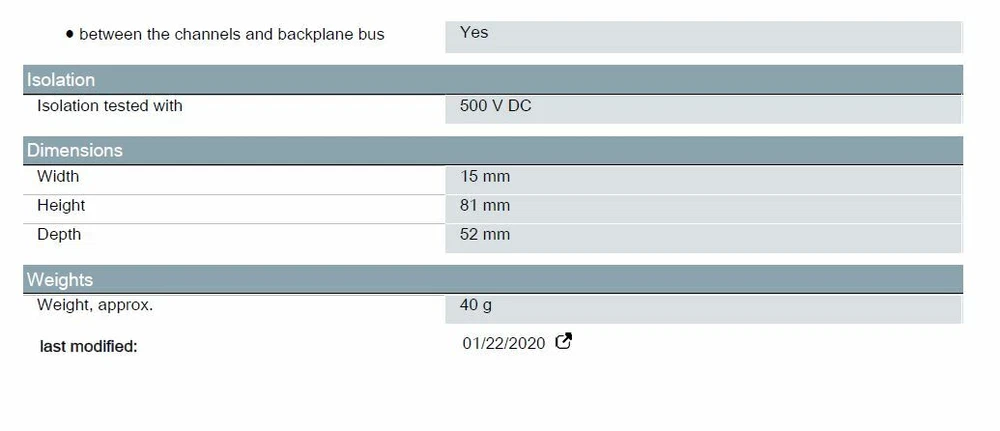The width and height of the screenshot is (1000, 431).
Task: Select the 40 g weight value
Action: point(476,306)
